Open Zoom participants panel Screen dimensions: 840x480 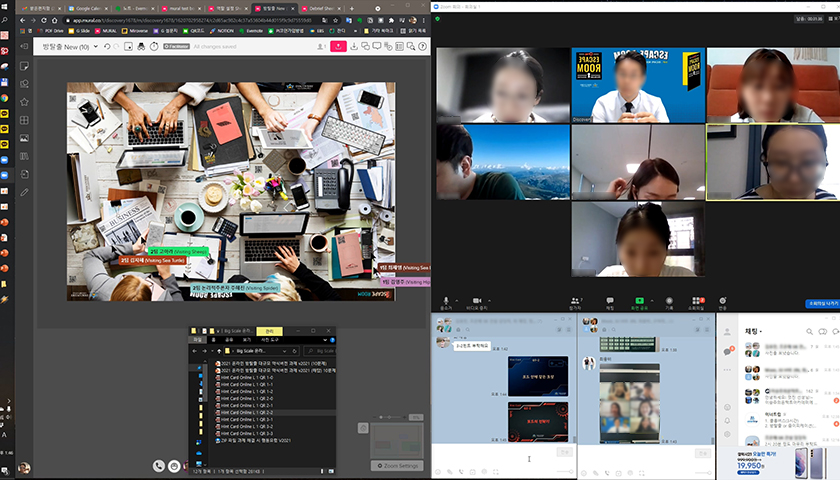point(575,304)
